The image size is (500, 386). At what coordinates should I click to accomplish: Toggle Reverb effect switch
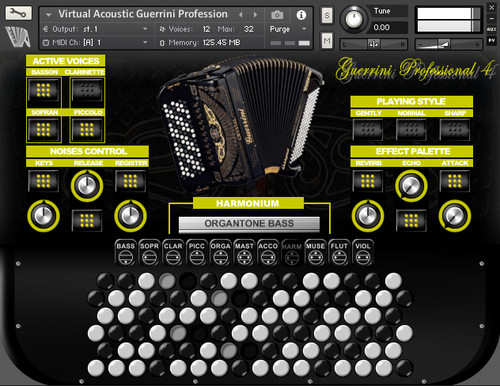tap(368, 181)
